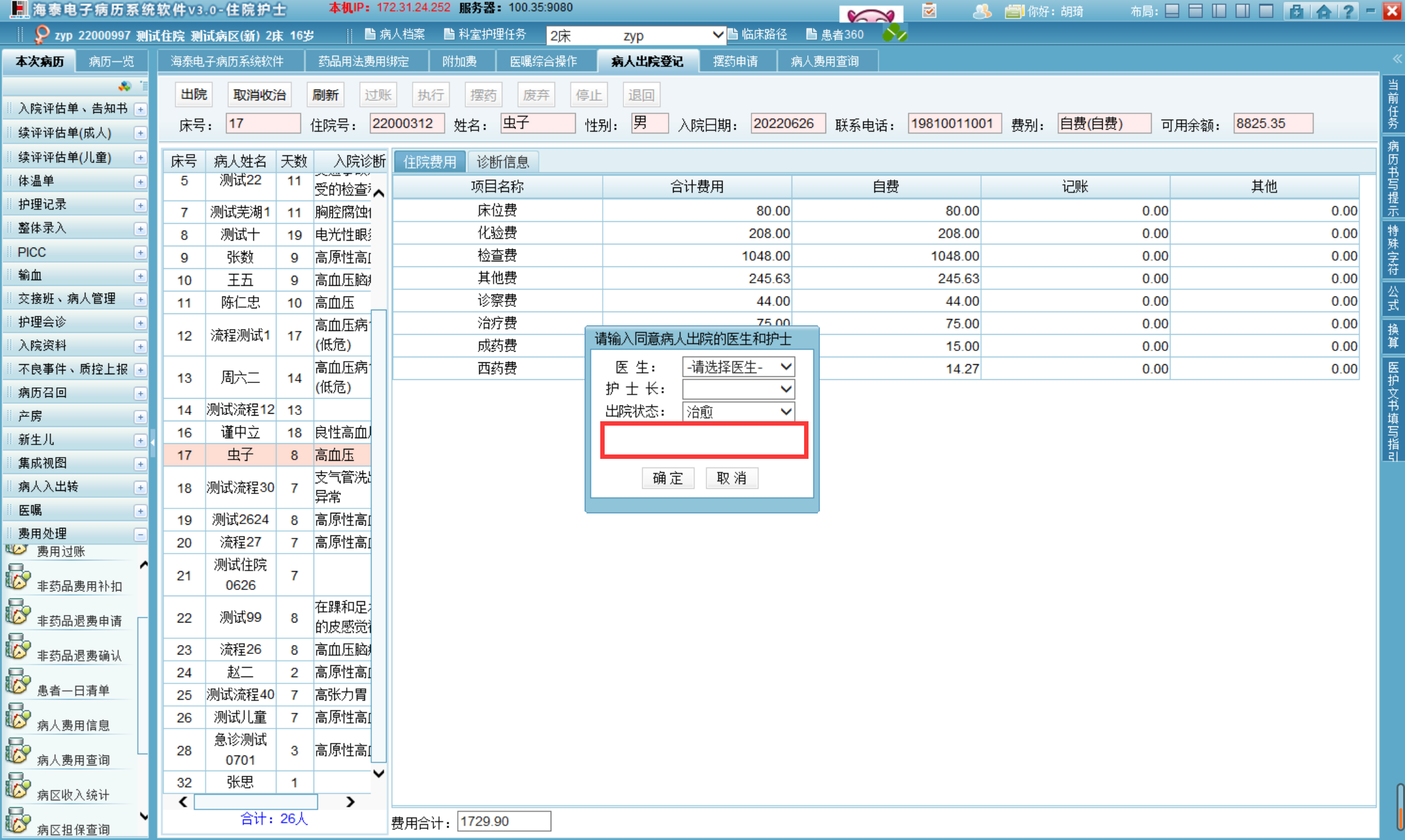Switch to the 诊断信息 tab
The image size is (1405, 840).
pos(502,162)
